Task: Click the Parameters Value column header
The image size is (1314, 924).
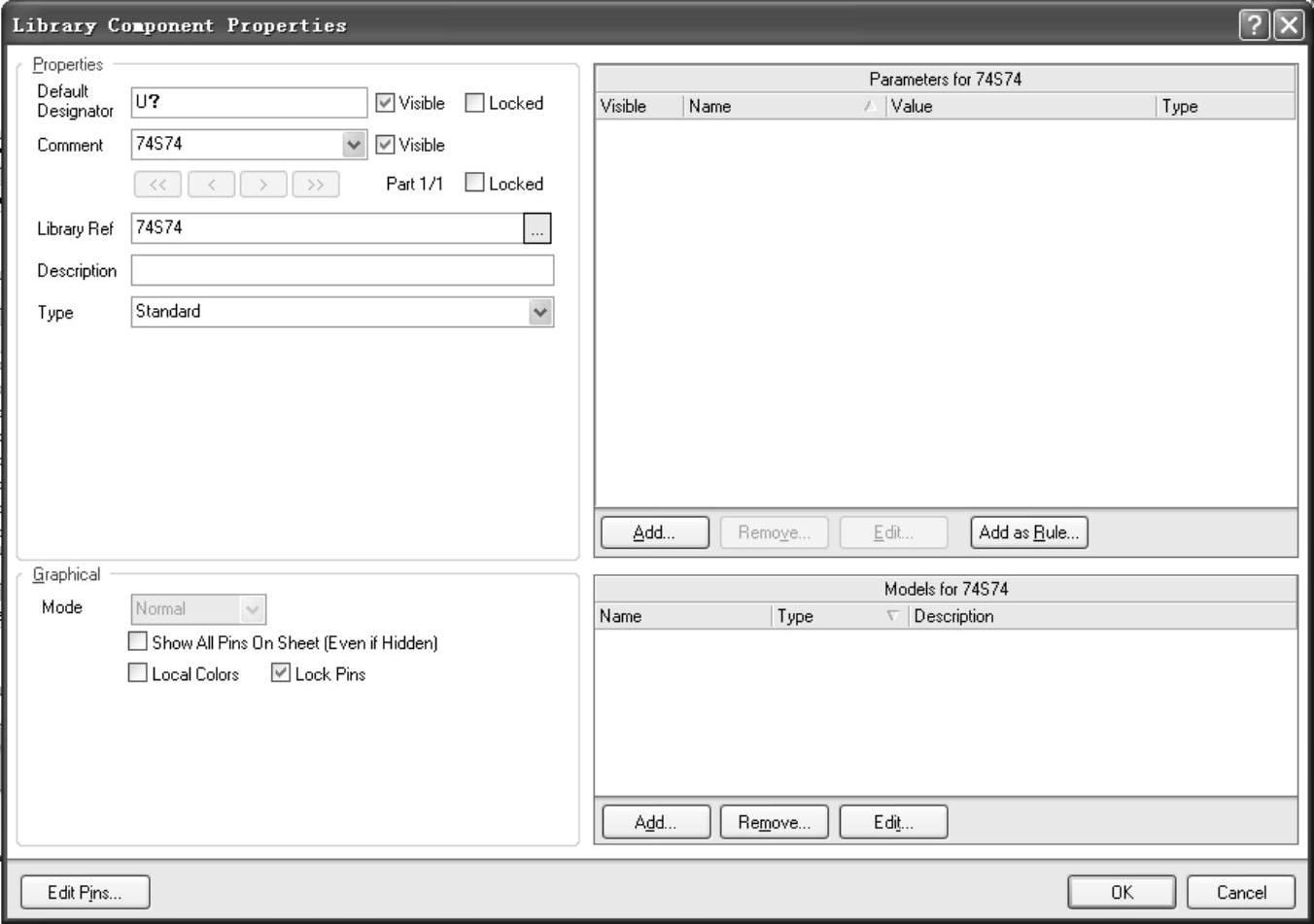Action: tap(1021, 107)
